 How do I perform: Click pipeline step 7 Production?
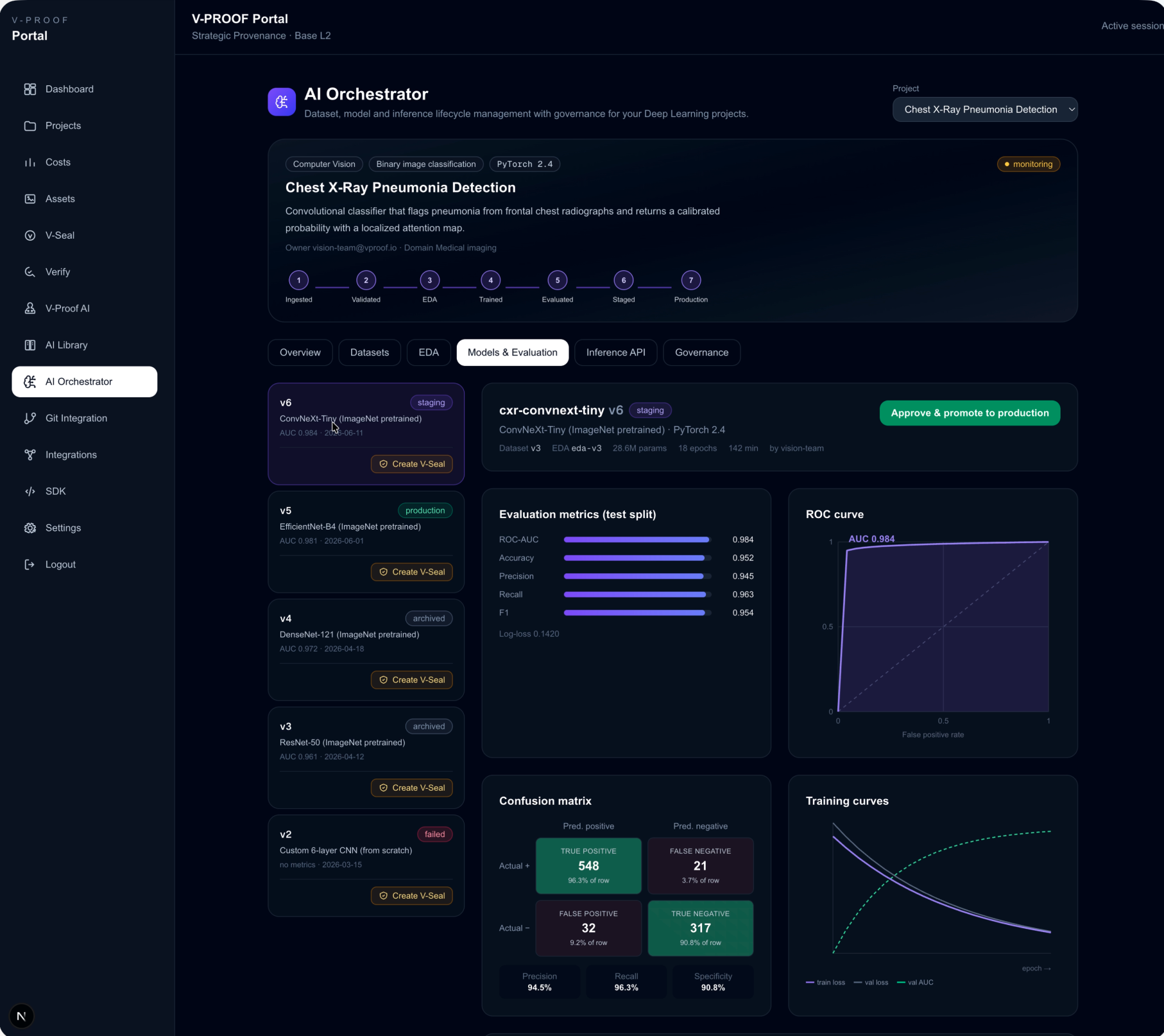coord(691,281)
